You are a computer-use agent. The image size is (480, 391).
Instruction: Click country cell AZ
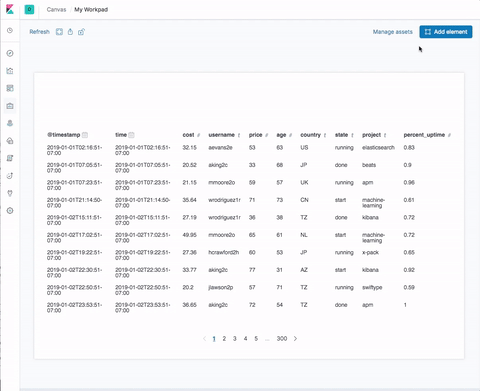point(304,270)
